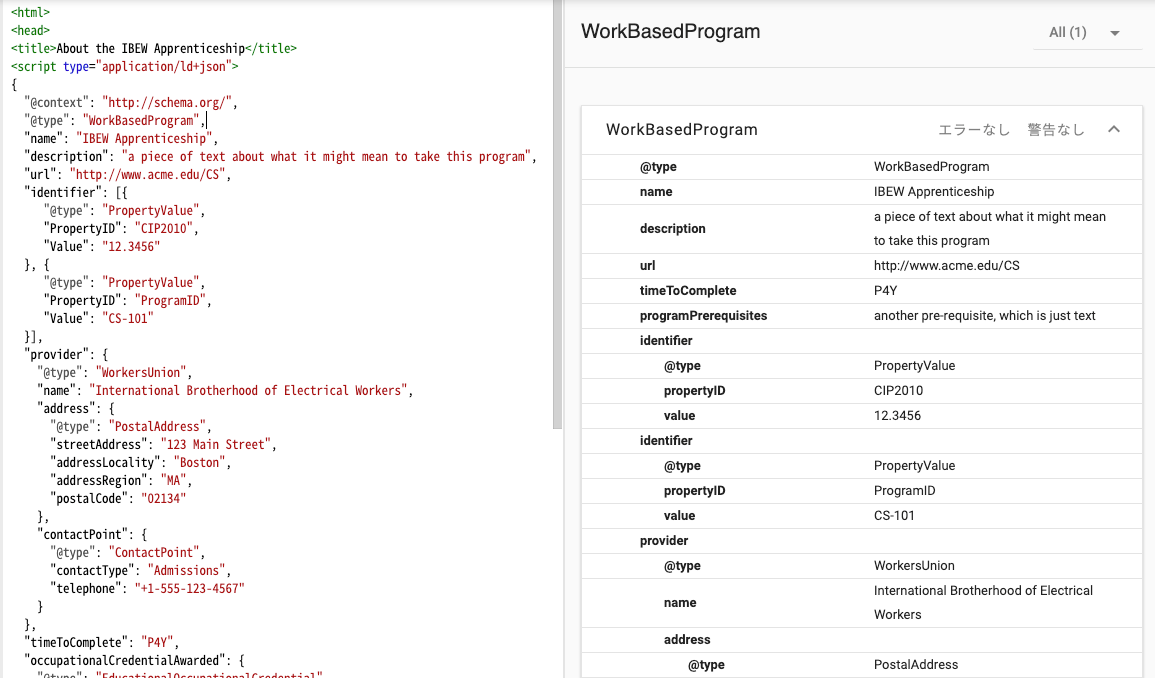This screenshot has height=678, width=1155.
Task: Click the "name": "IBEW Apprenticeship" code line
Action: click(121, 139)
